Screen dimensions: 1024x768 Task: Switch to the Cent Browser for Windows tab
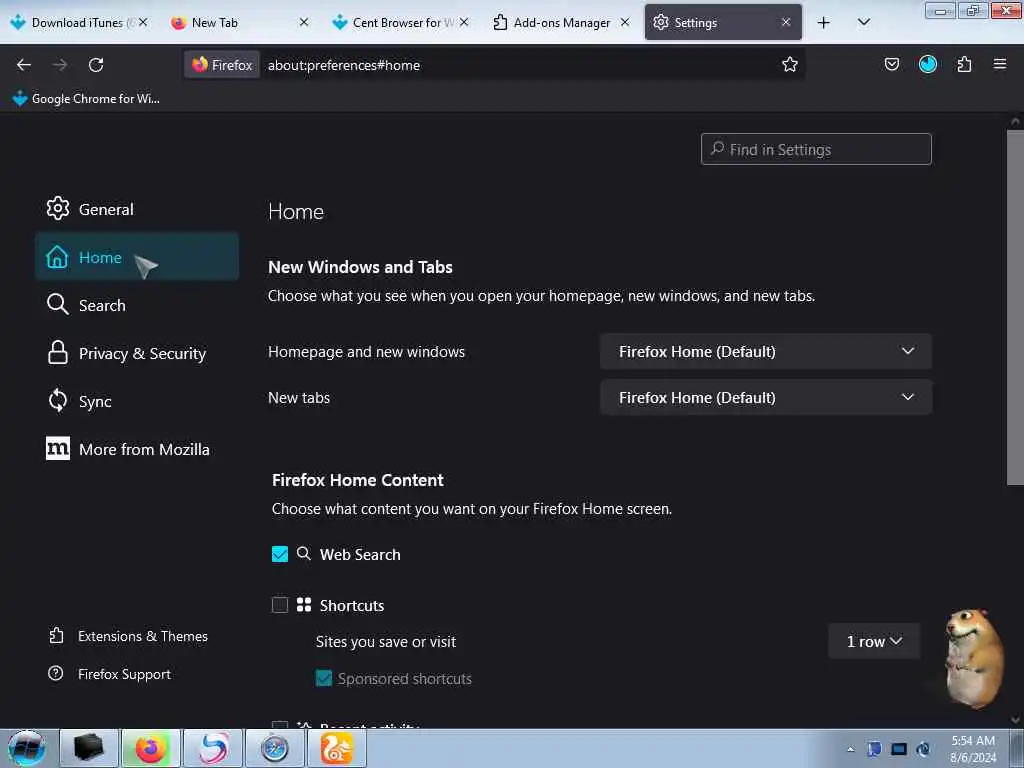pyautogui.click(x=400, y=22)
